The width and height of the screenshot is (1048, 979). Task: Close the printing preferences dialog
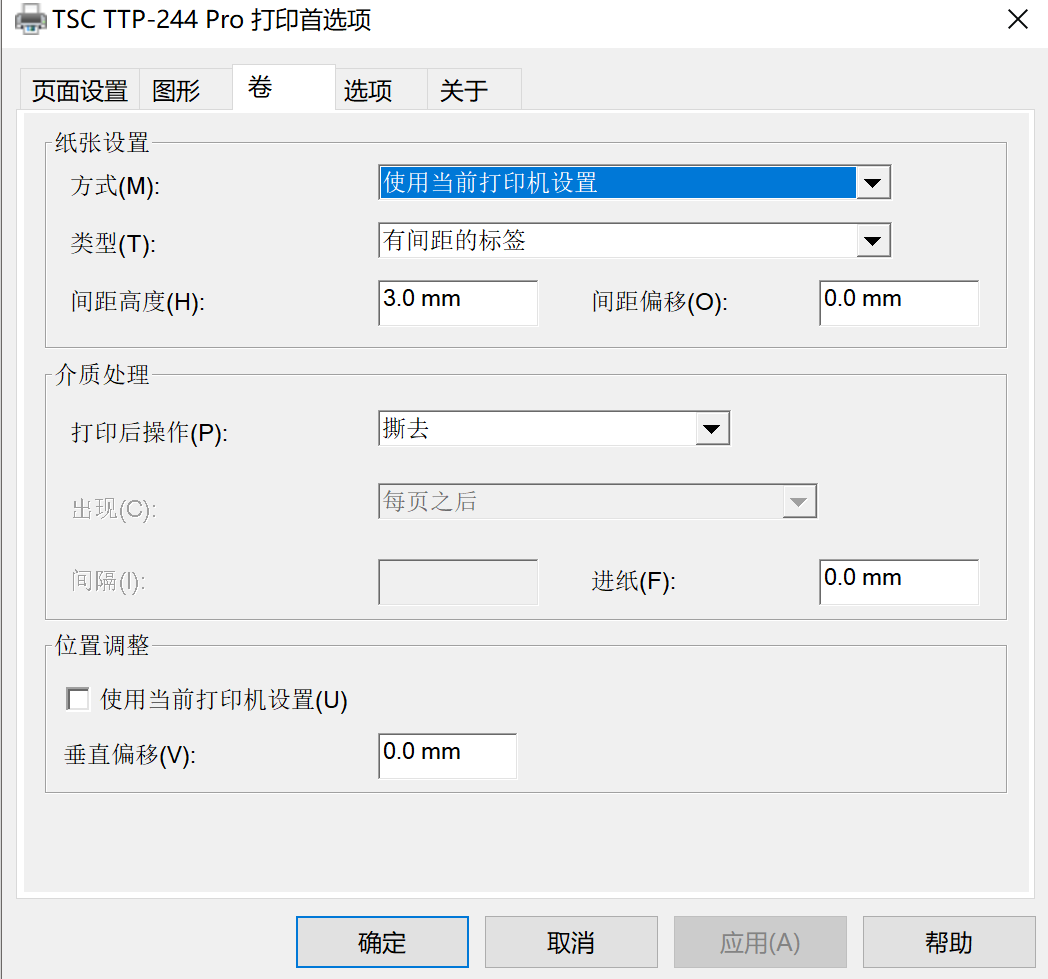[1017, 19]
